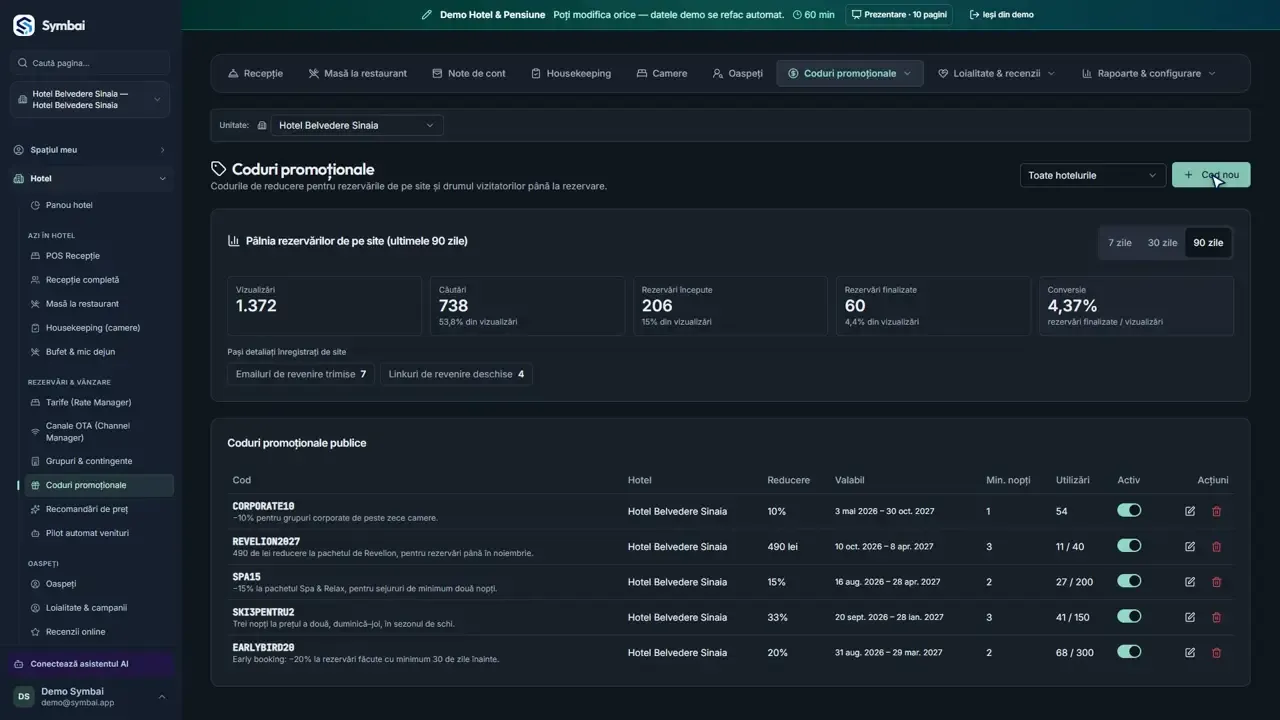Expand the Coduri promoționale top menu
The height and width of the screenshot is (720, 1280).
(850, 73)
